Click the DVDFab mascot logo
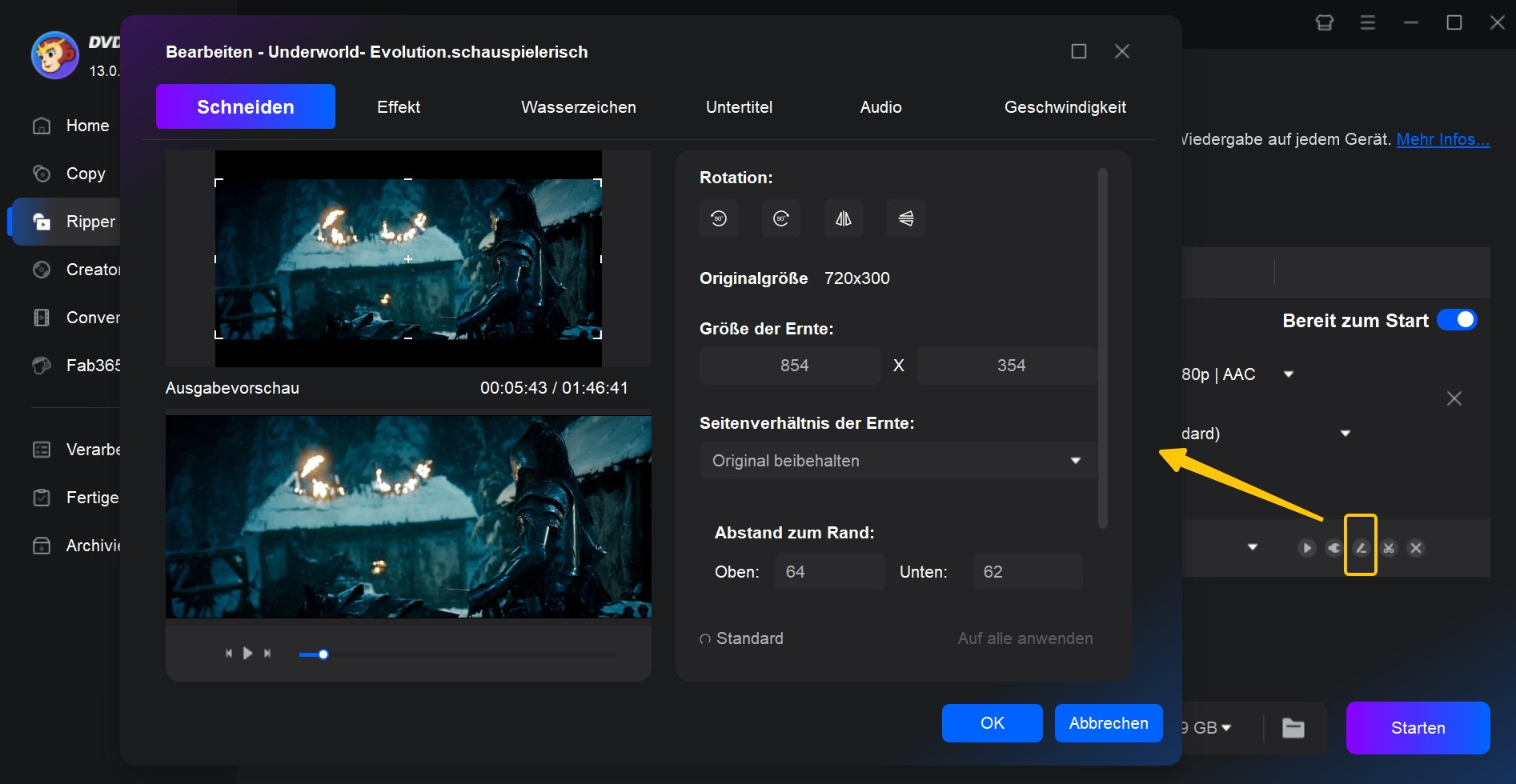This screenshot has width=1516, height=784. (54, 55)
